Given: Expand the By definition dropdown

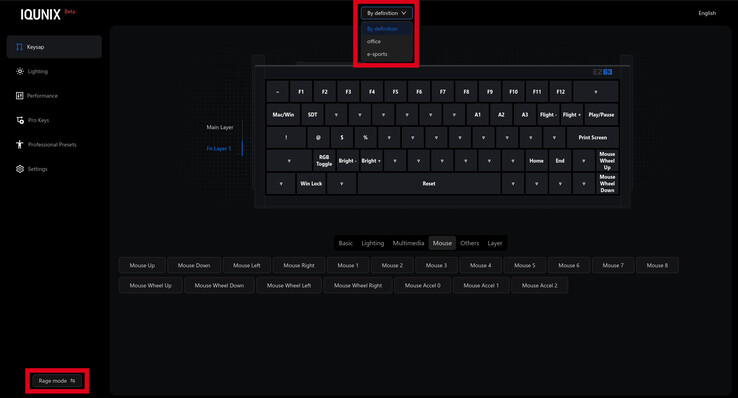Looking at the screenshot, I should pyautogui.click(x=387, y=13).
